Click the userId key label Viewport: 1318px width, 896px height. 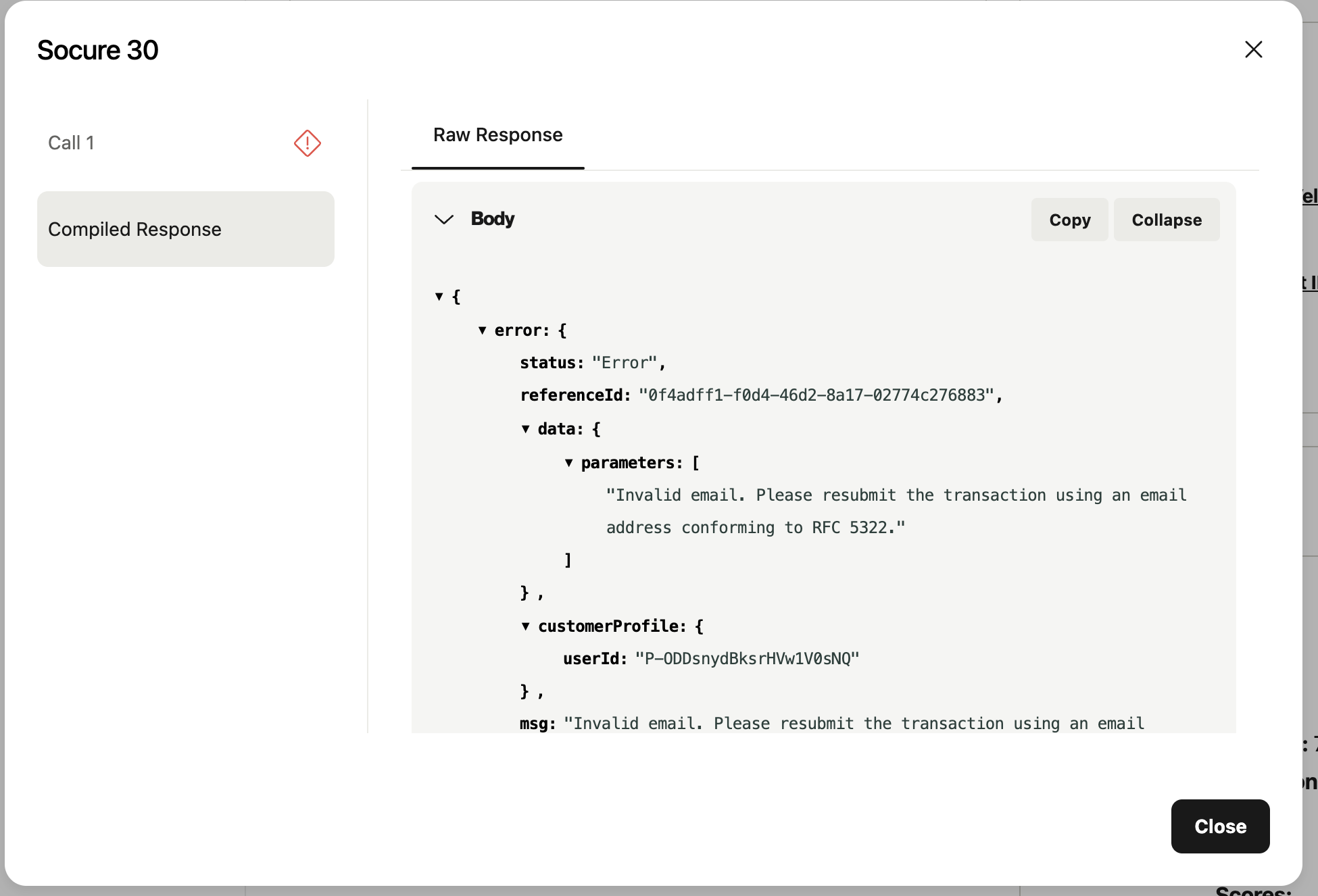595,659
